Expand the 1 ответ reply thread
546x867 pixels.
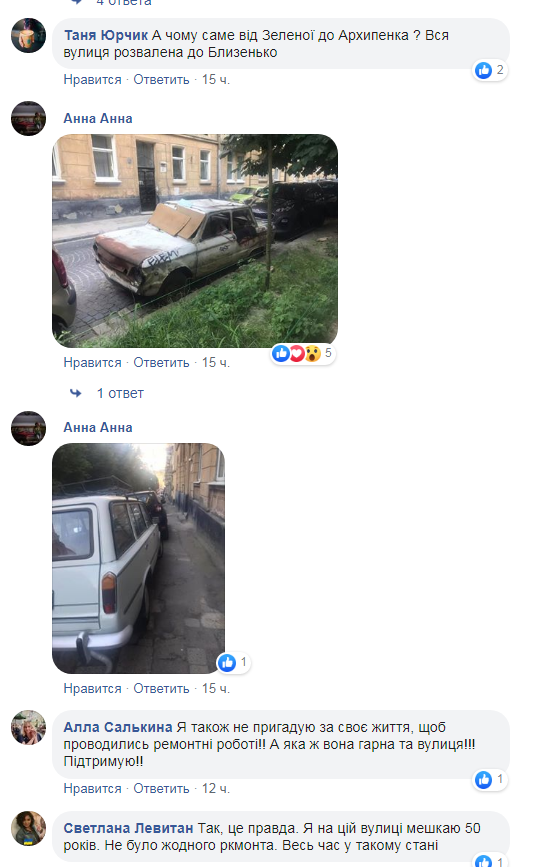120,393
